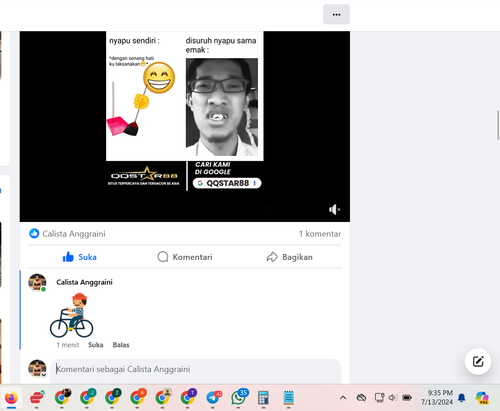Open the network tray icon
Screen dimensions: 500x411
[x=379, y=398]
